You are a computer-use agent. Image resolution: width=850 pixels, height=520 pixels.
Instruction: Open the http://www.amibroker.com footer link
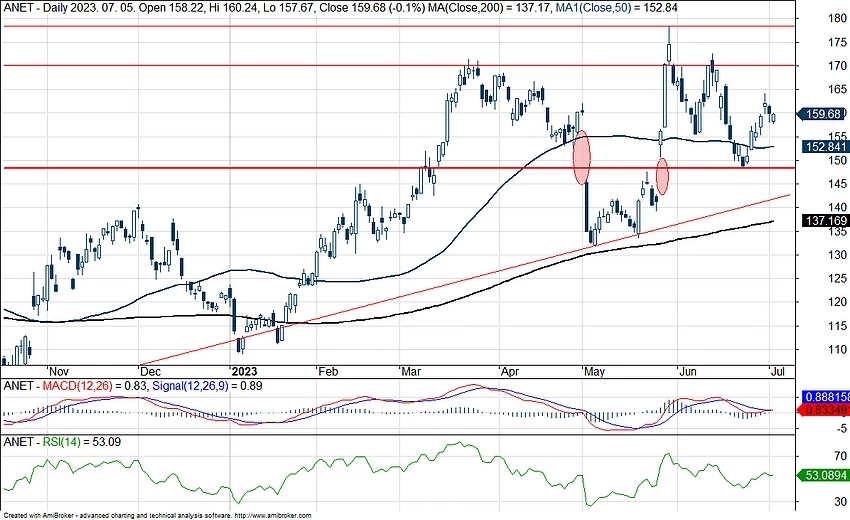point(274,516)
